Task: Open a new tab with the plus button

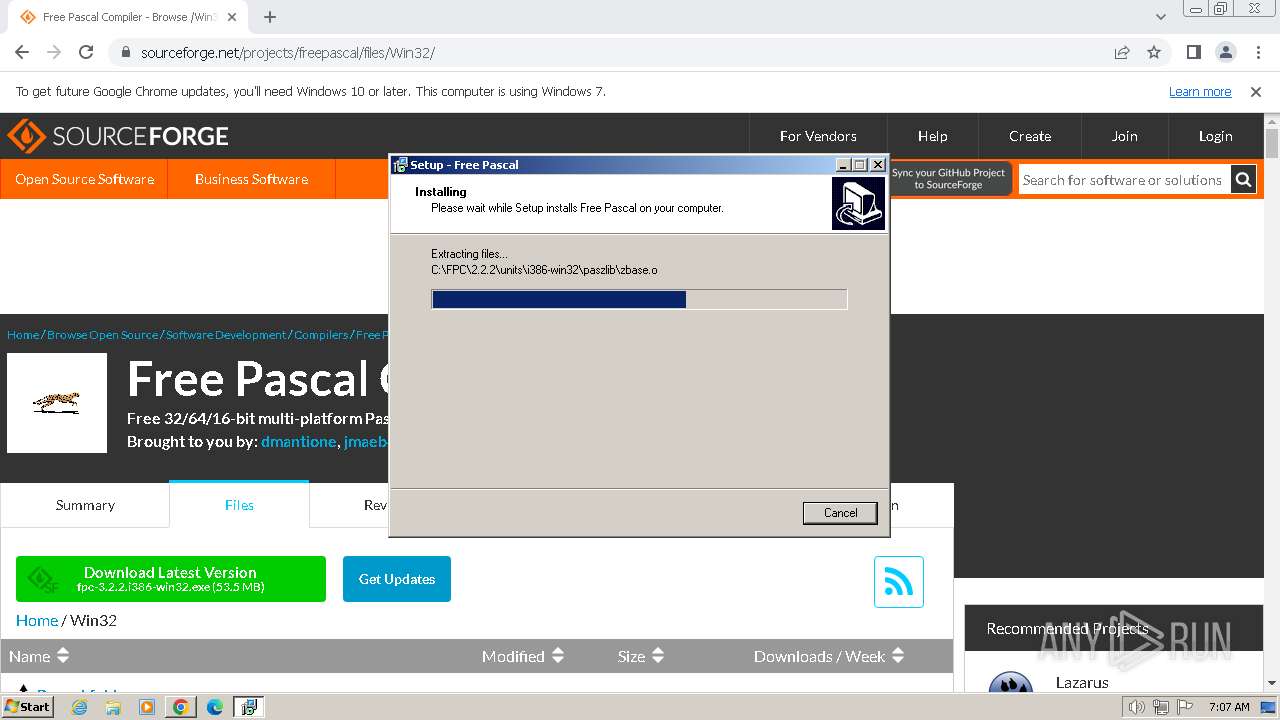Action: click(270, 17)
